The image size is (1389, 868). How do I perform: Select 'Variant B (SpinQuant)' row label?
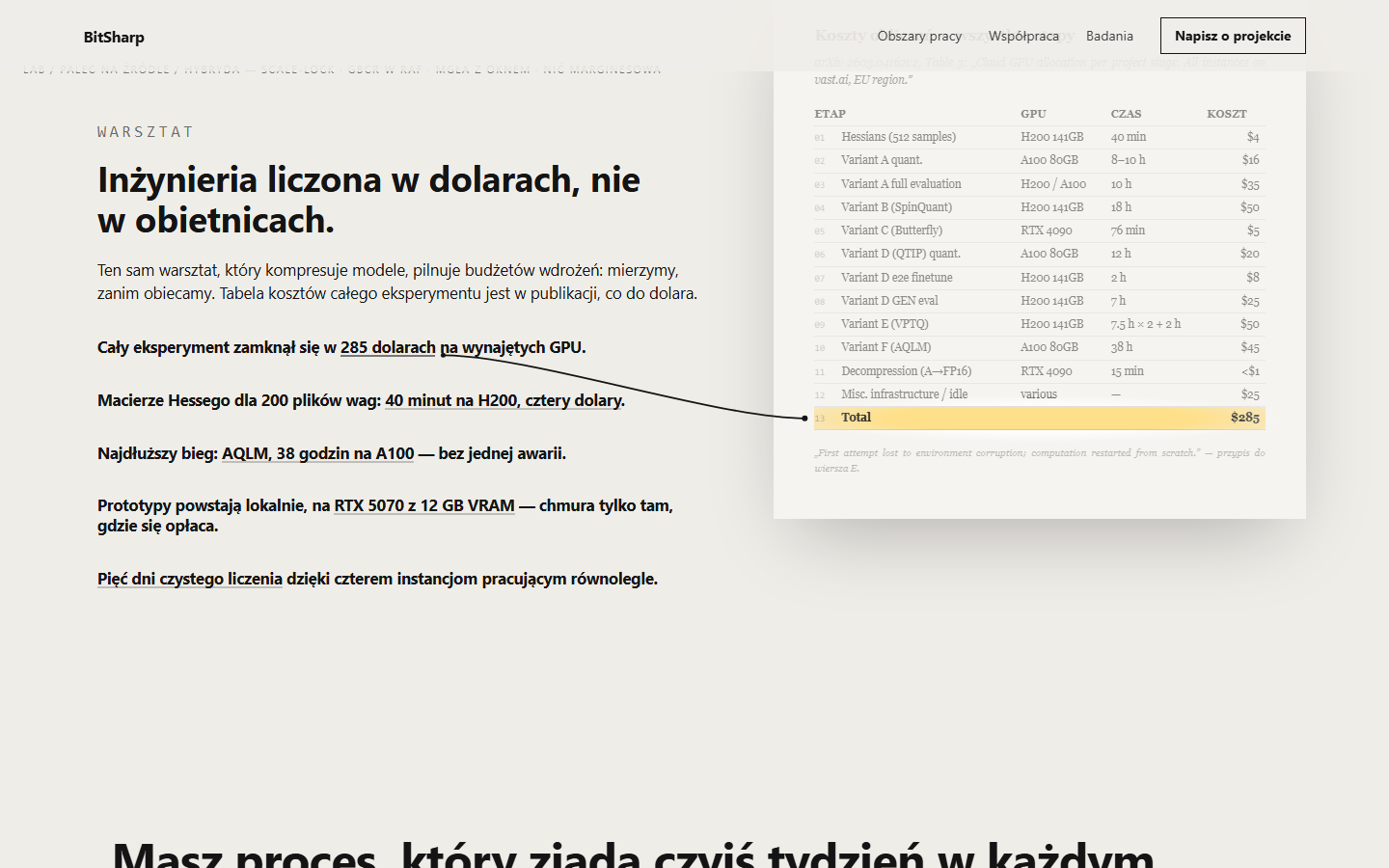[896, 207]
